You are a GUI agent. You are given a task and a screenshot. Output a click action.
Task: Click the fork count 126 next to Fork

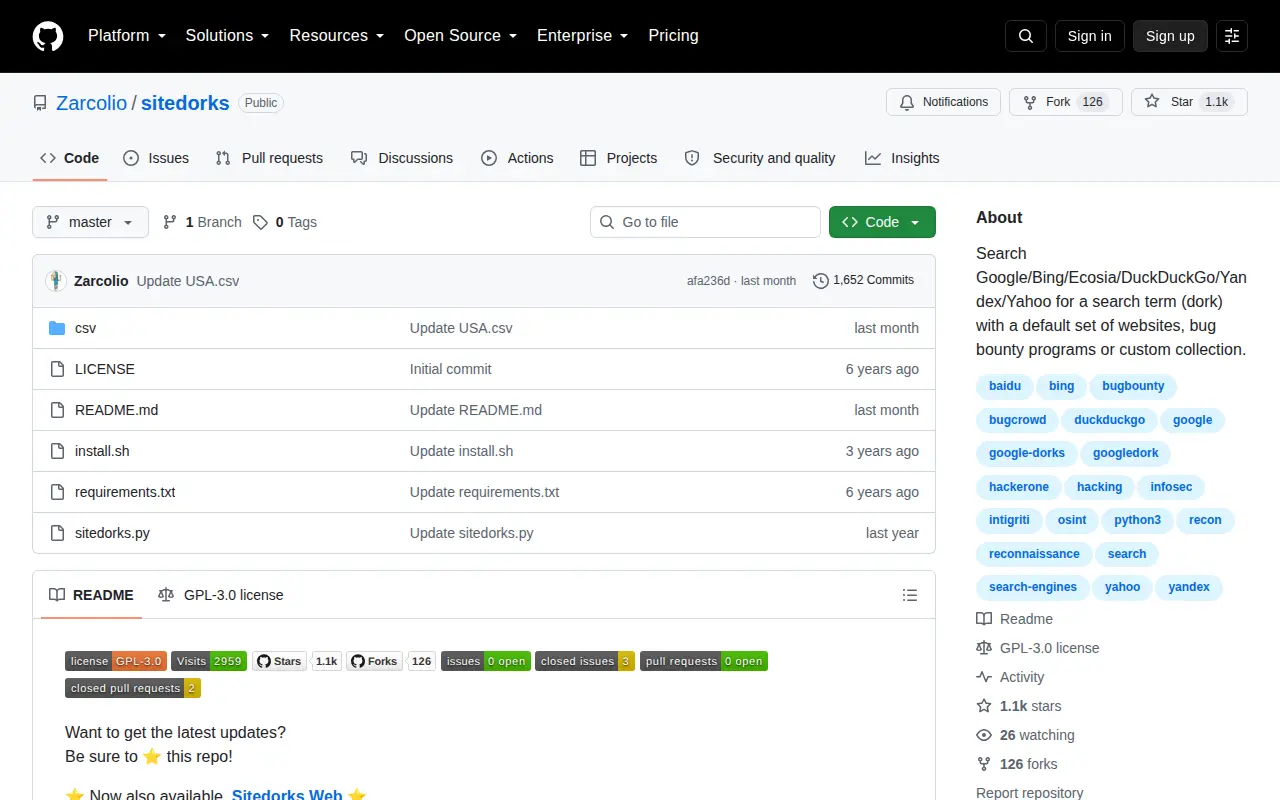(1093, 102)
